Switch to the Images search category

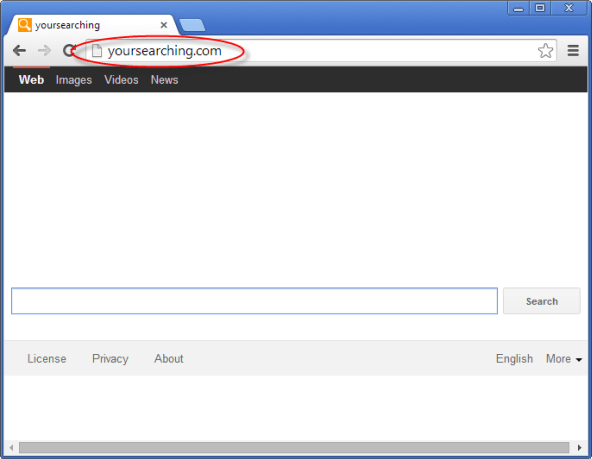click(x=74, y=80)
